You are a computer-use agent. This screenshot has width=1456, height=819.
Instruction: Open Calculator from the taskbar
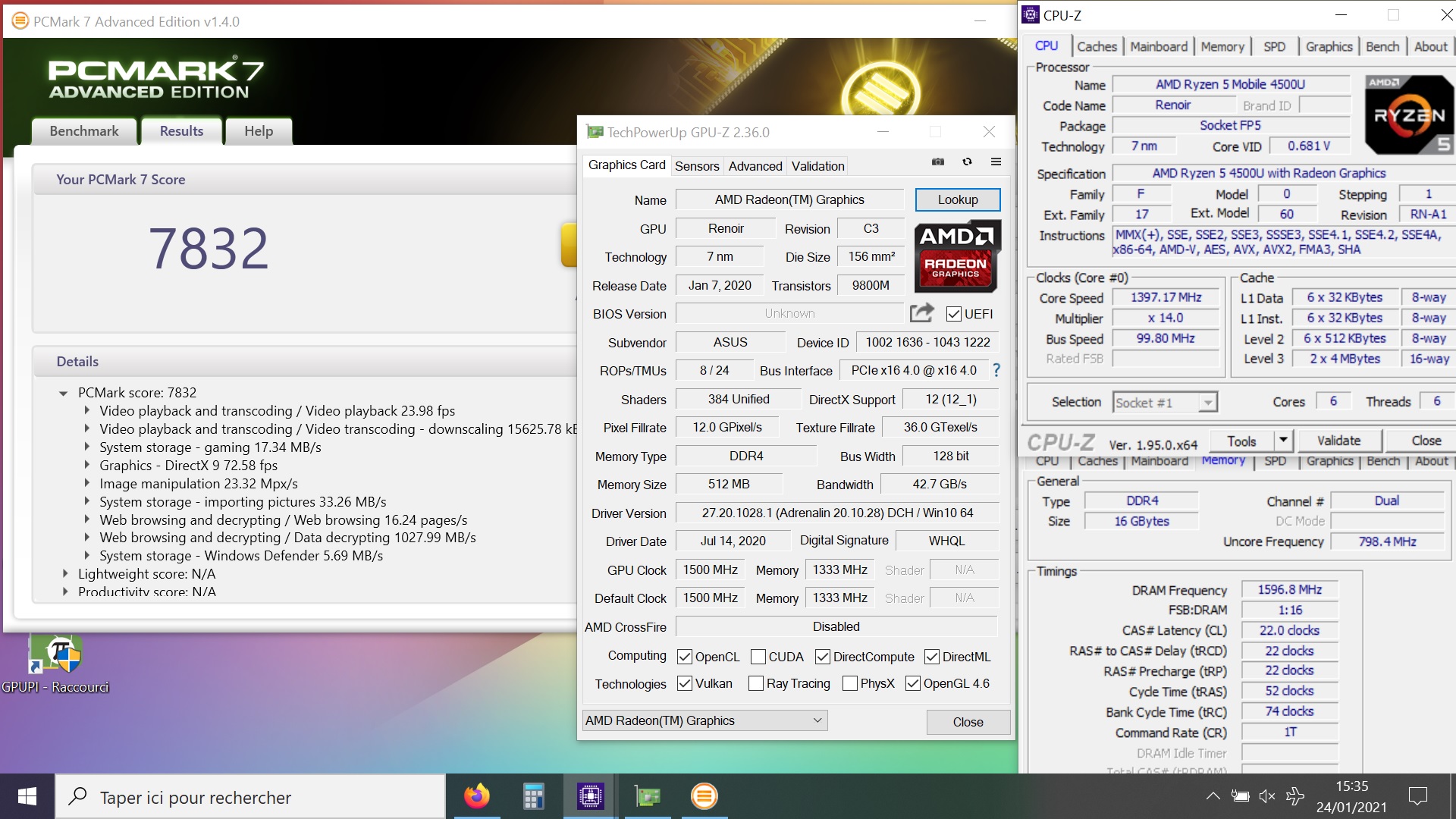[x=533, y=796]
